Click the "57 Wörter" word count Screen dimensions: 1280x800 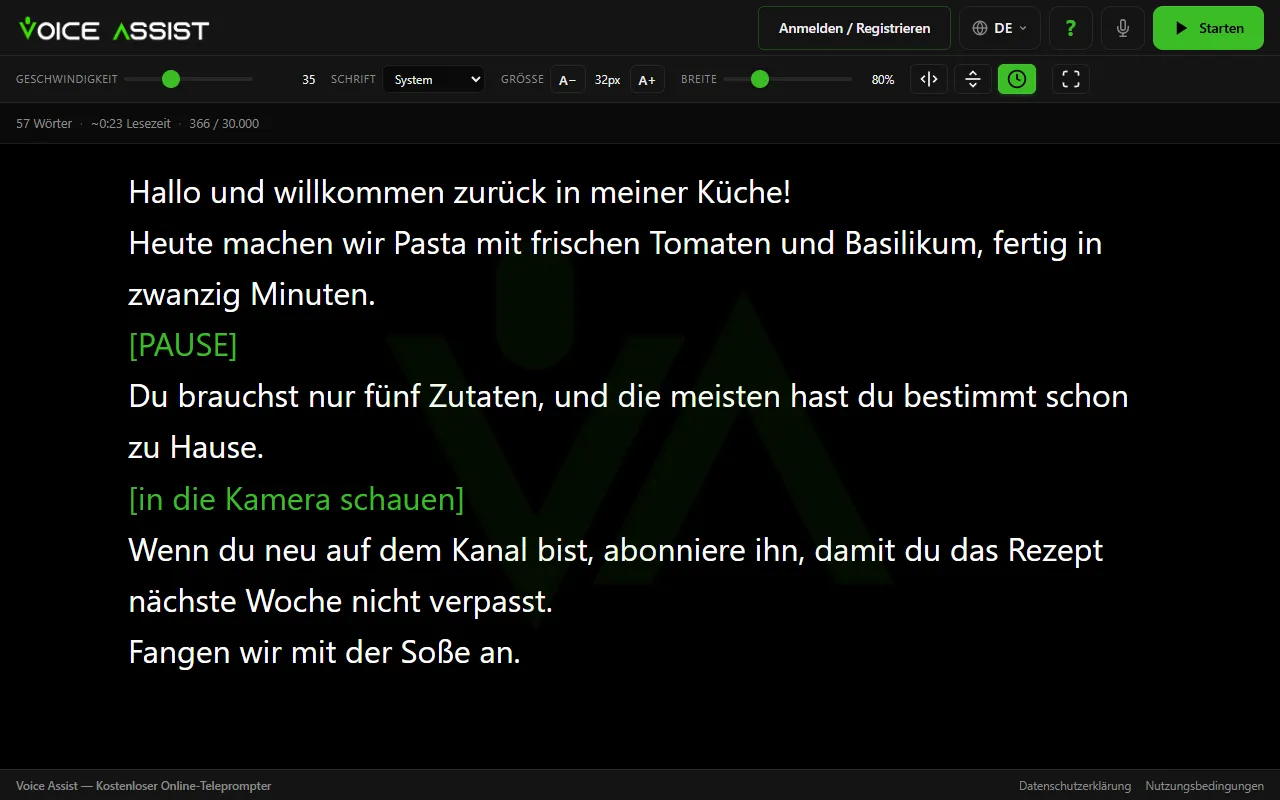click(44, 124)
